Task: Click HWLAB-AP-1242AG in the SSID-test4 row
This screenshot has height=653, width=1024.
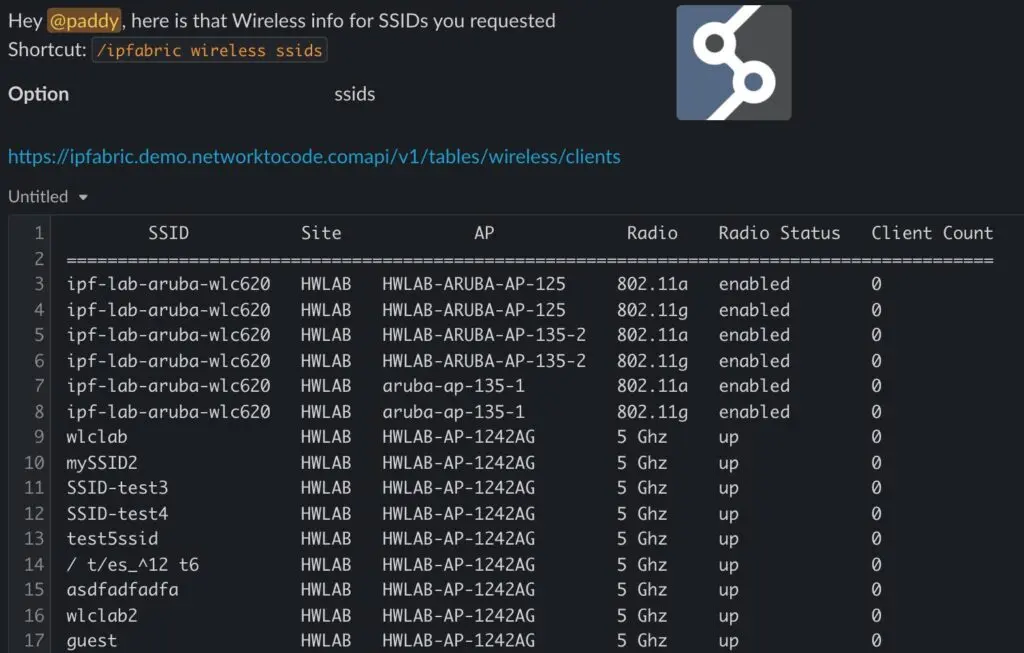Action: (x=458, y=514)
